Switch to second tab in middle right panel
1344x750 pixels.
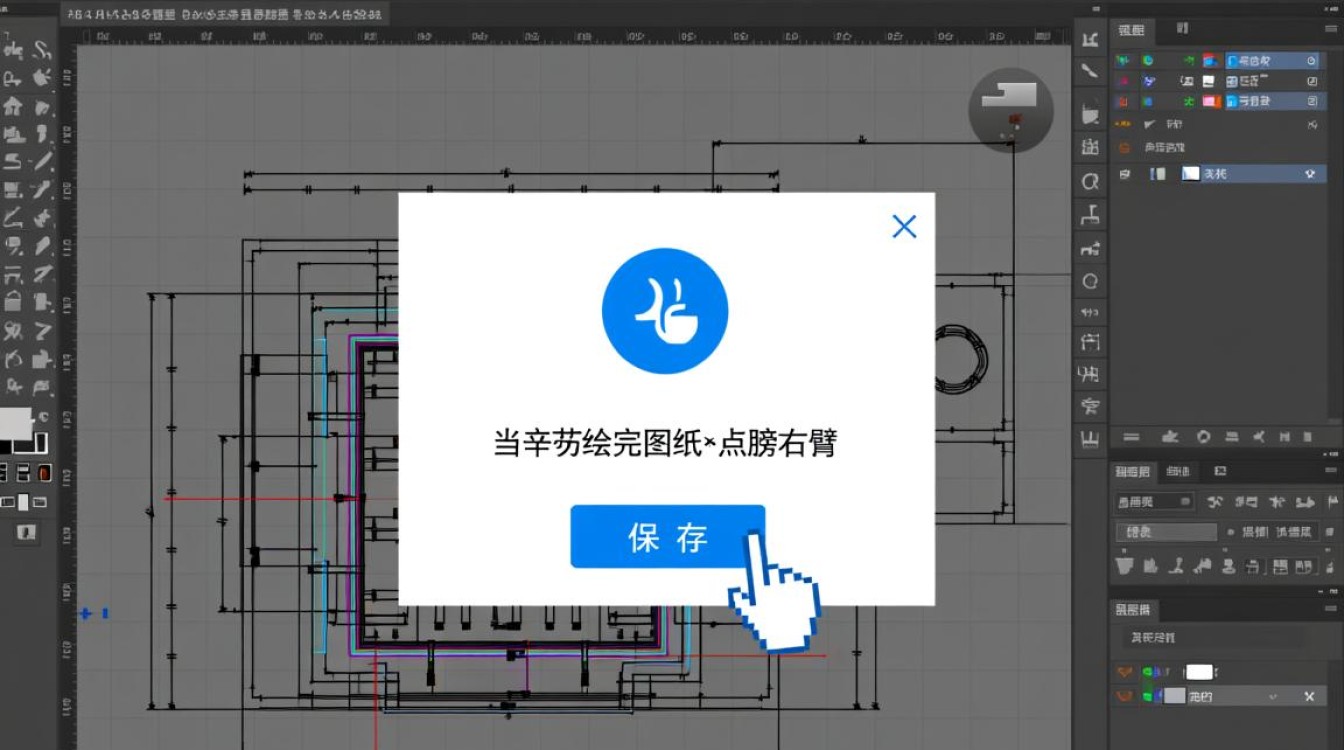click(x=1178, y=471)
